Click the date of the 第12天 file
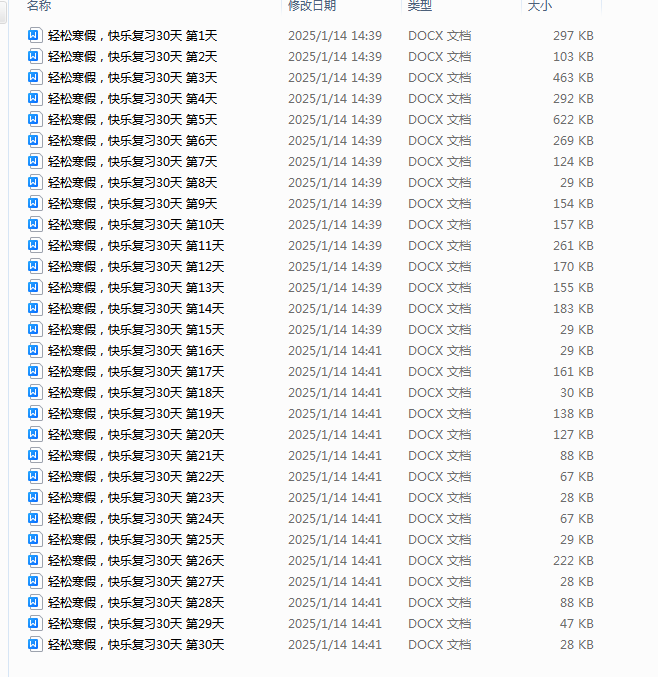The width and height of the screenshot is (658, 677). pos(335,267)
